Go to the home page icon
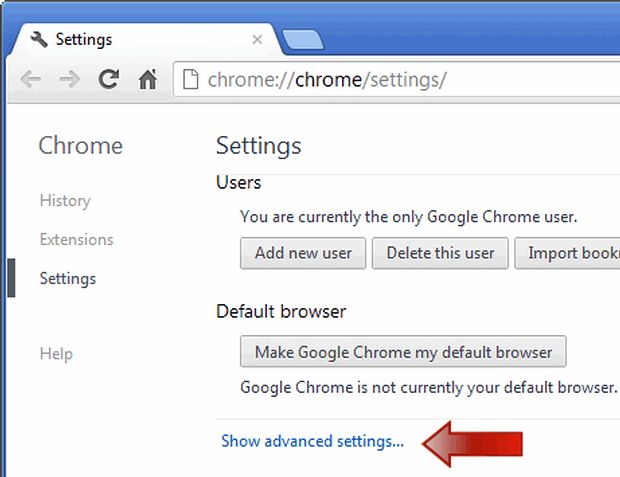This screenshot has width=620, height=477. (148, 79)
